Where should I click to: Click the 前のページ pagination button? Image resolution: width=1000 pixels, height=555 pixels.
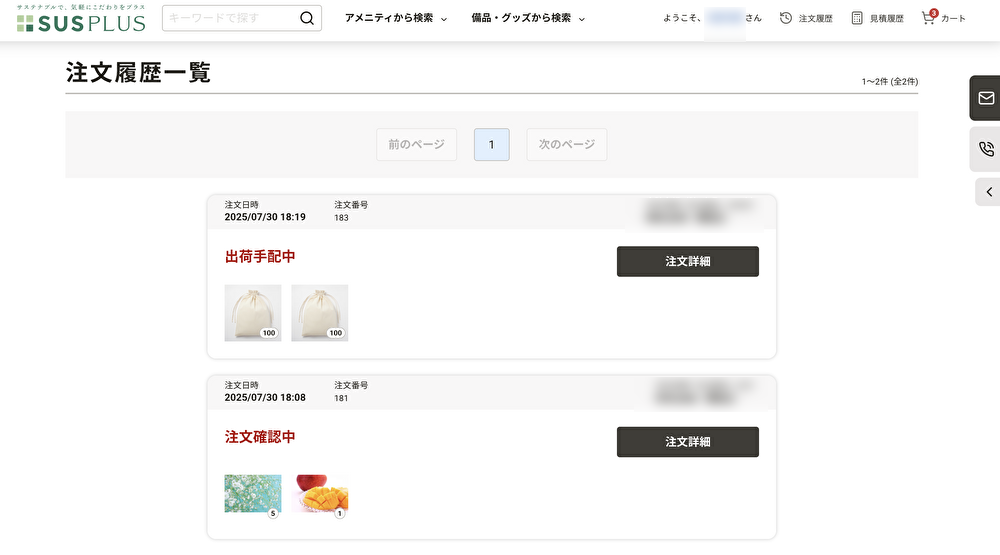(417, 145)
